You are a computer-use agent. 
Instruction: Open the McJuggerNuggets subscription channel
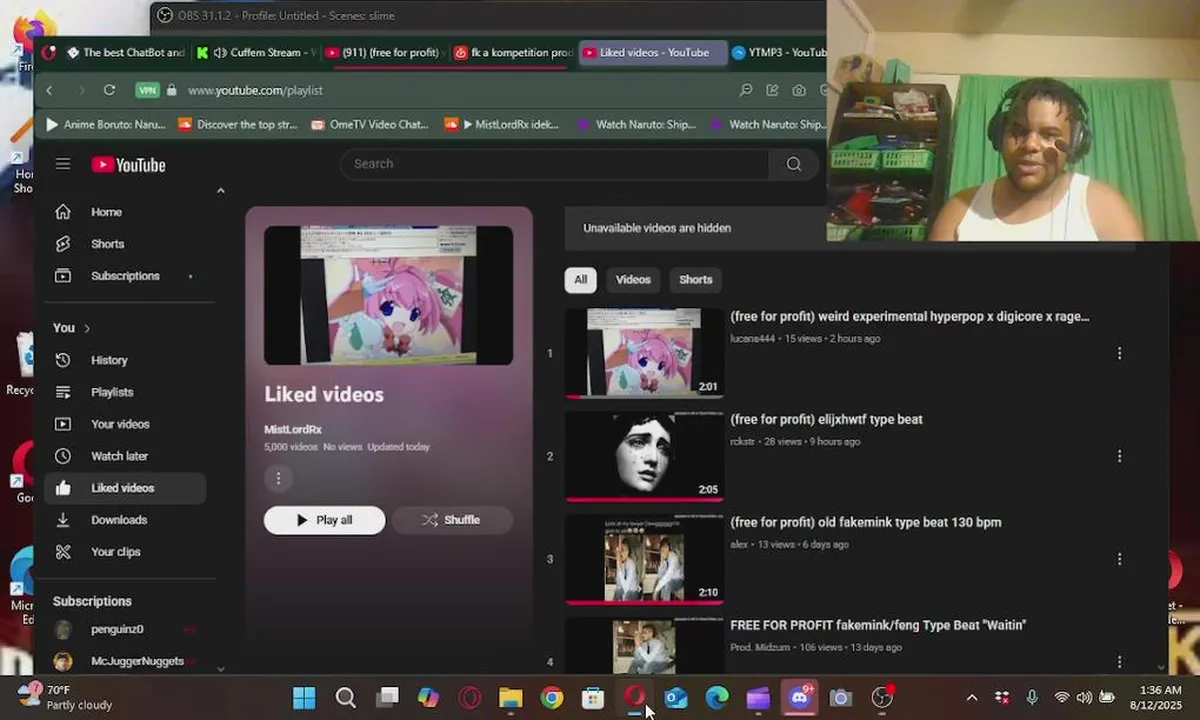pyautogui.click(x=125, y=661)
